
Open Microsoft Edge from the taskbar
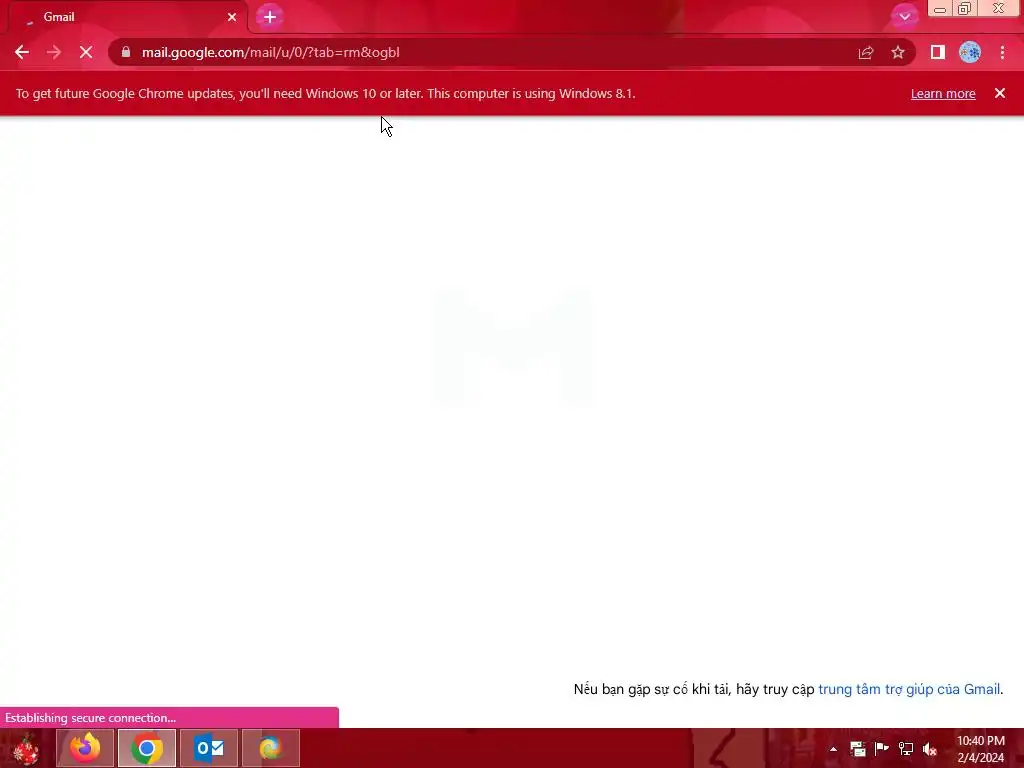tap(270, 748)
